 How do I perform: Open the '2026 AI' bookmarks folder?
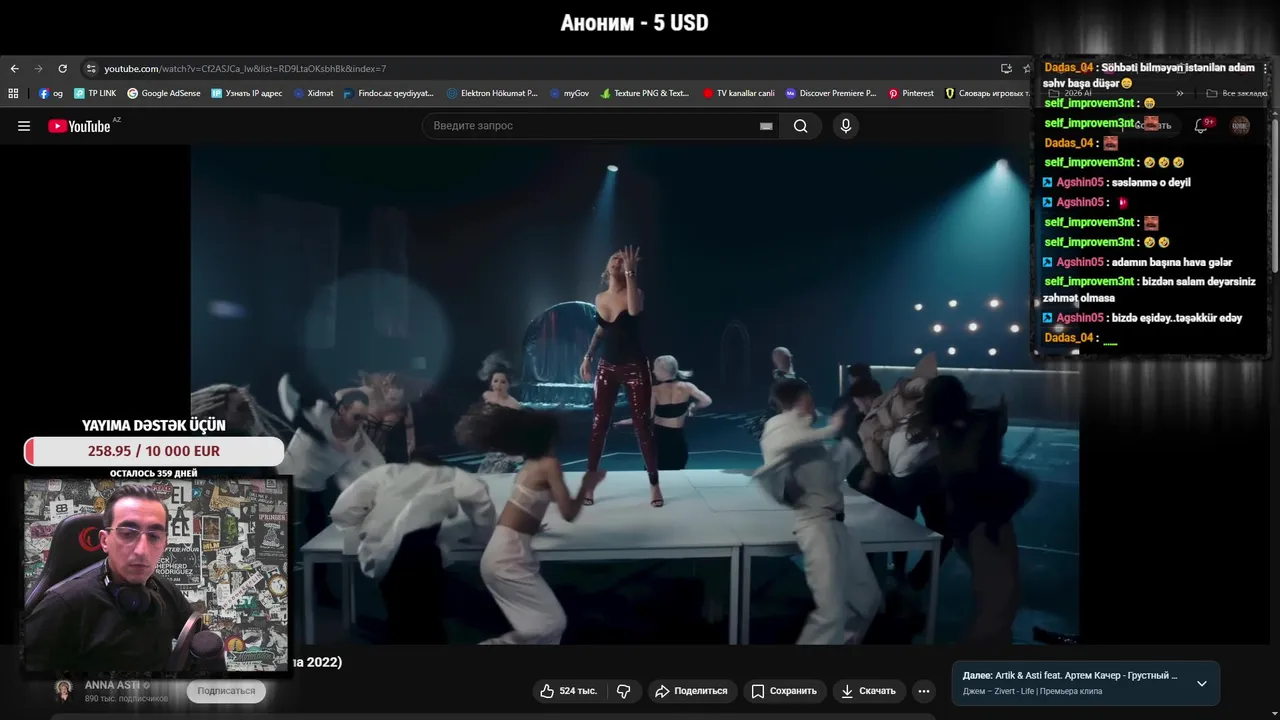pyautogui.click(x=1071, y=93)
